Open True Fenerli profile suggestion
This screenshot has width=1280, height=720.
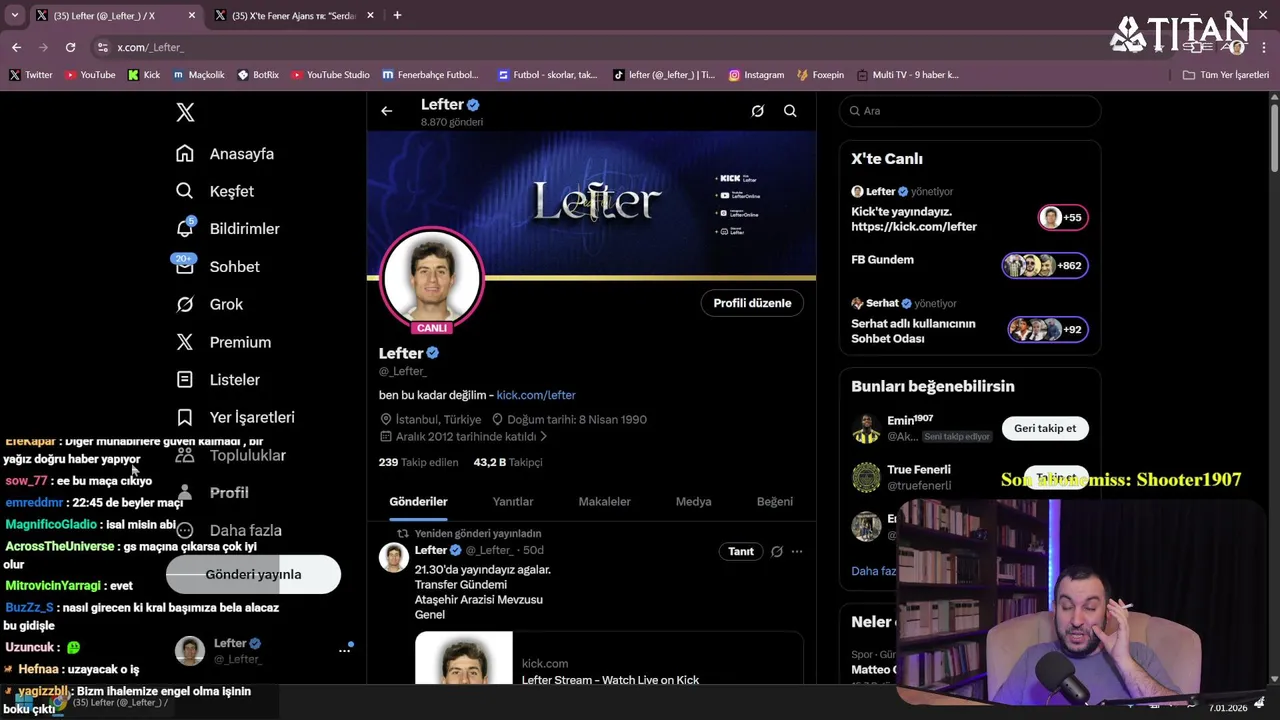(918, 477)
